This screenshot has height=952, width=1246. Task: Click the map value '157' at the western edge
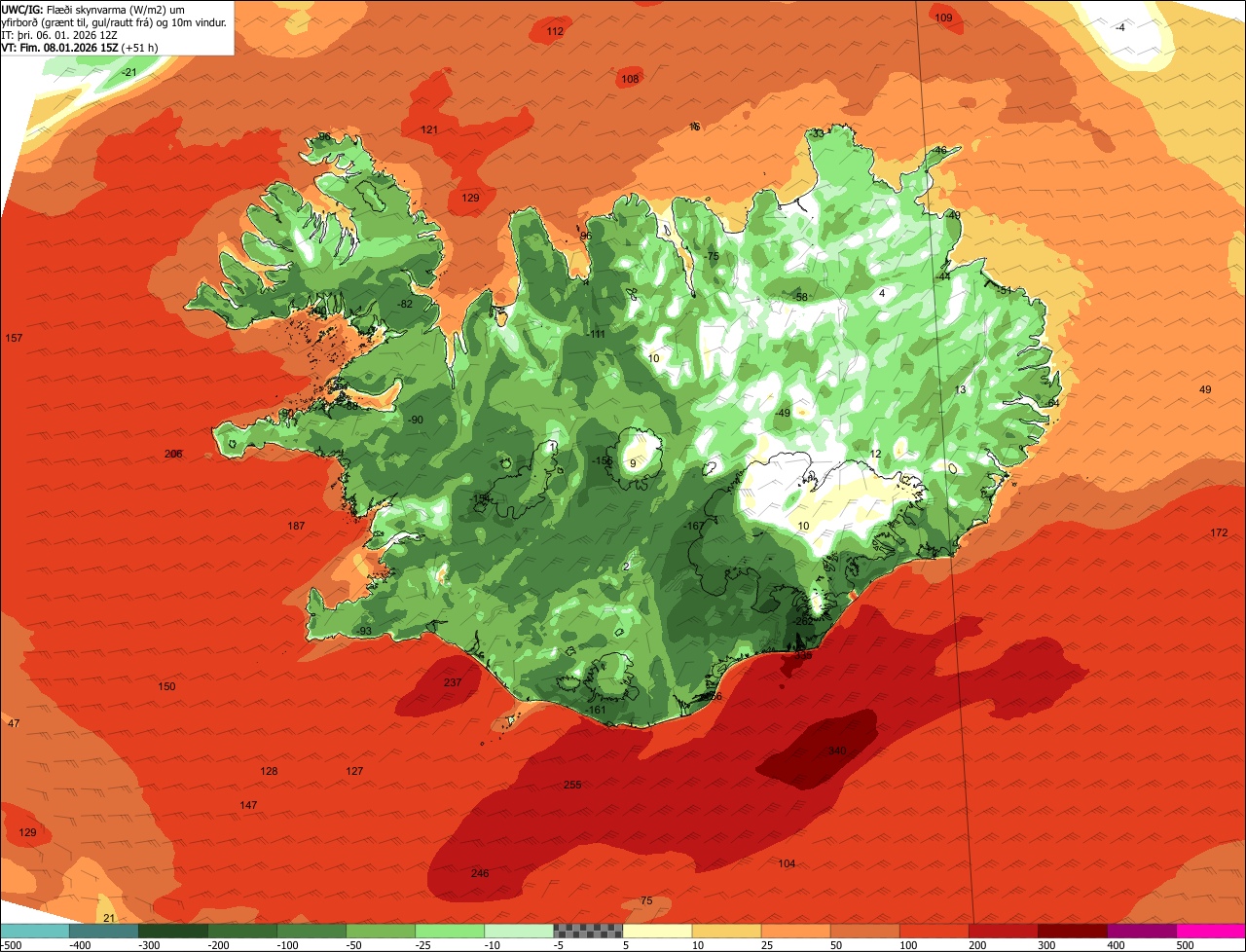pos(14,338)
